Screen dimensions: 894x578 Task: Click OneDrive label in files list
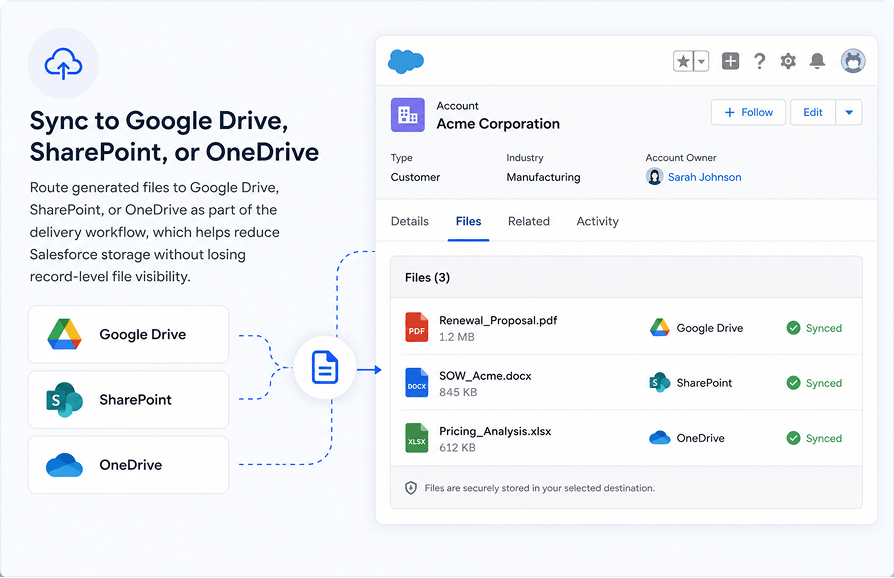(701, 438)
